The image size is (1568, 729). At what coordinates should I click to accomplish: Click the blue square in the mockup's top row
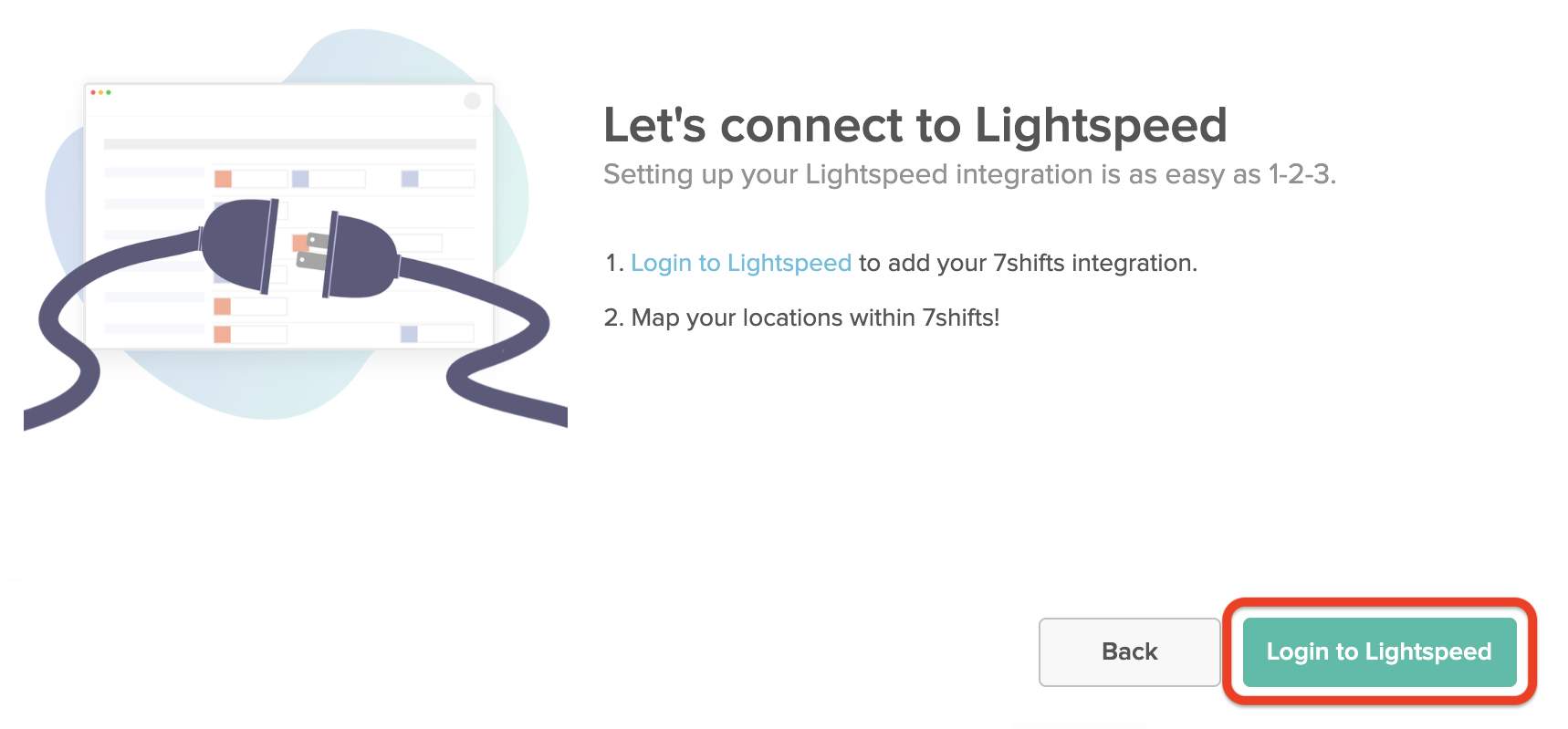299,178
